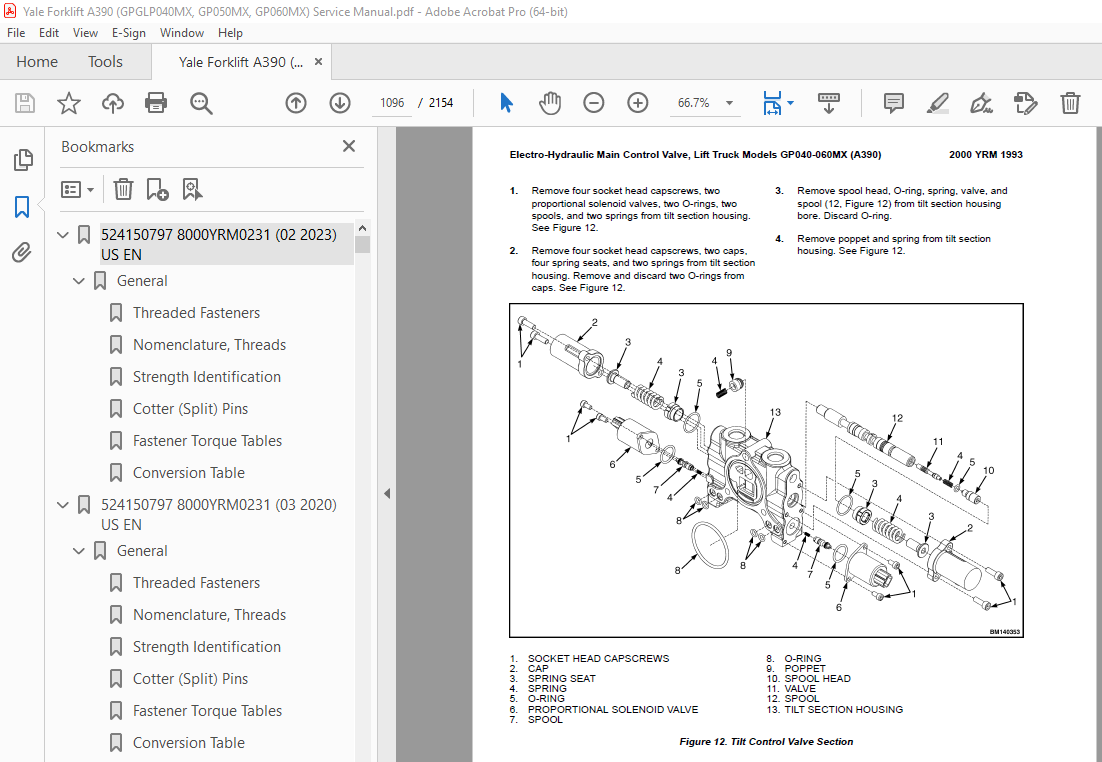
Task: Add file to starred with star icon
Action: [x=69, y=103]
